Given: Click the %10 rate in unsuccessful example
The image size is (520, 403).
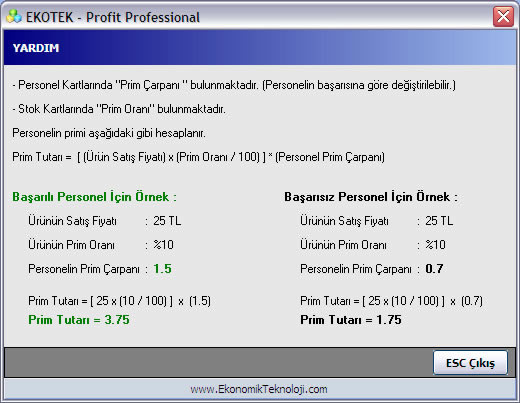Looking at the screenshot, I should click(435, 245).
